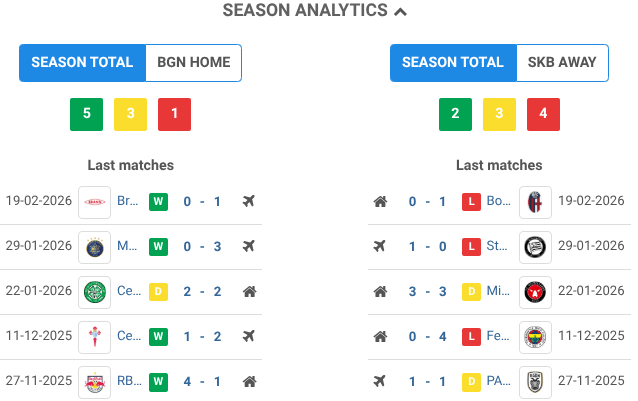
Task: Click the RB Salzburg team logo
Action: (95, 381)
